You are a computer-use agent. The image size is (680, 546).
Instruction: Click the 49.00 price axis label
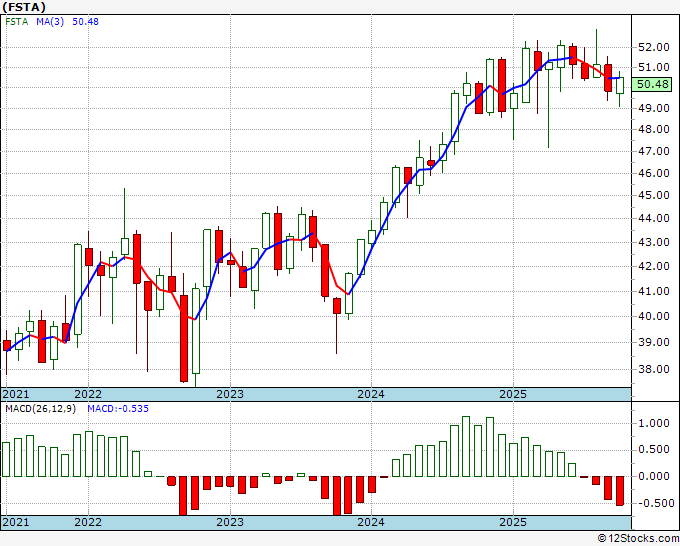pos(654,108)
